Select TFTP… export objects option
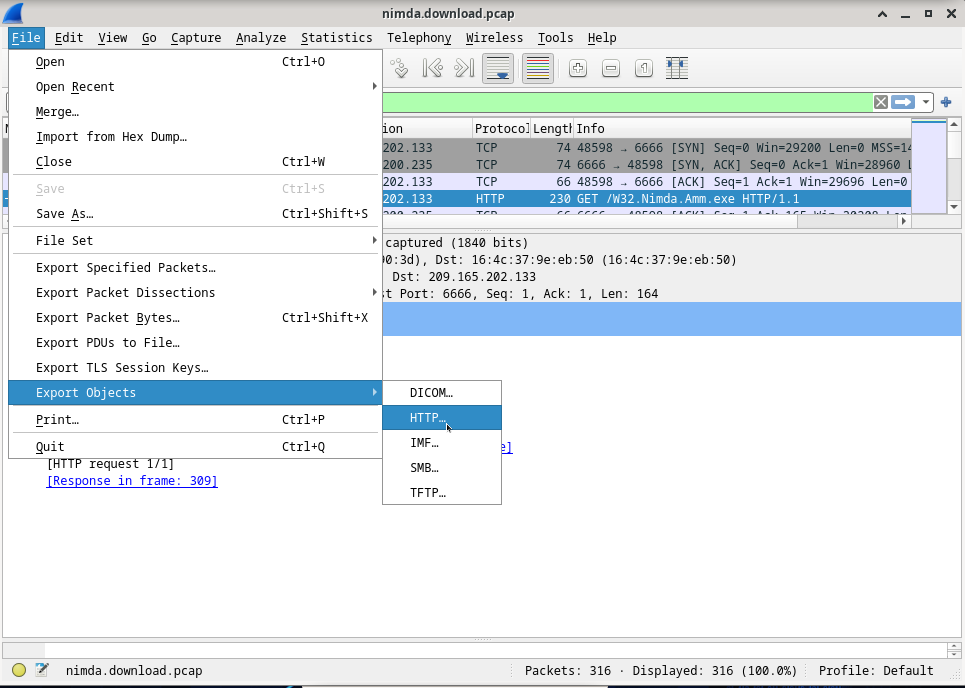This screenshot has height=688, width=965. click(442, 493)
